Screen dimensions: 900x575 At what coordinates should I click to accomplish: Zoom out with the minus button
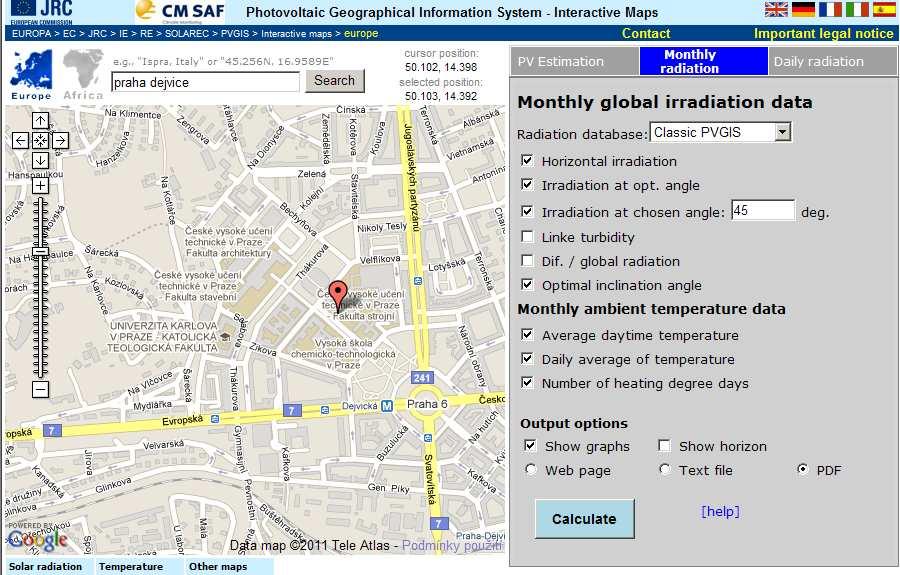coord(40,390)
